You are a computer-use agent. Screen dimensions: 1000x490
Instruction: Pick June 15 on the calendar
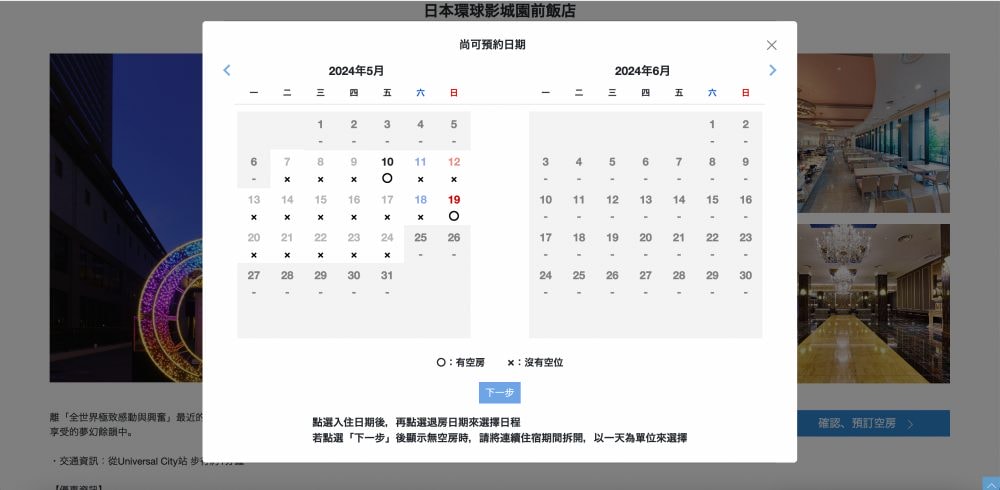pos(712,206)
